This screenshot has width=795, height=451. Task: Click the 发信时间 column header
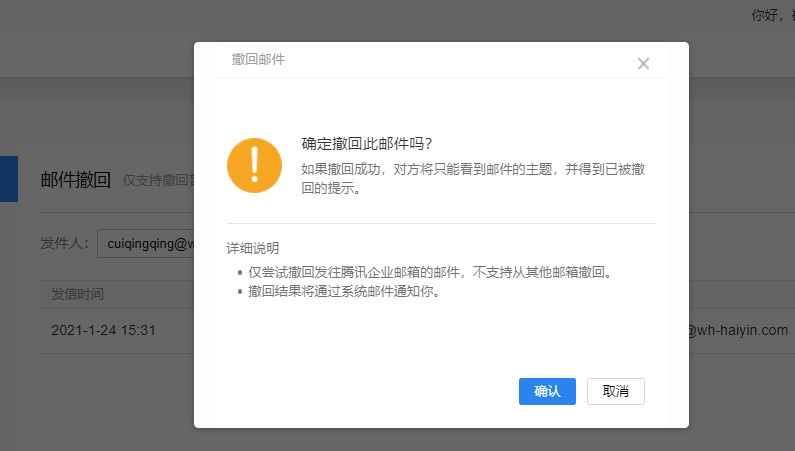[x=77, y=294]
